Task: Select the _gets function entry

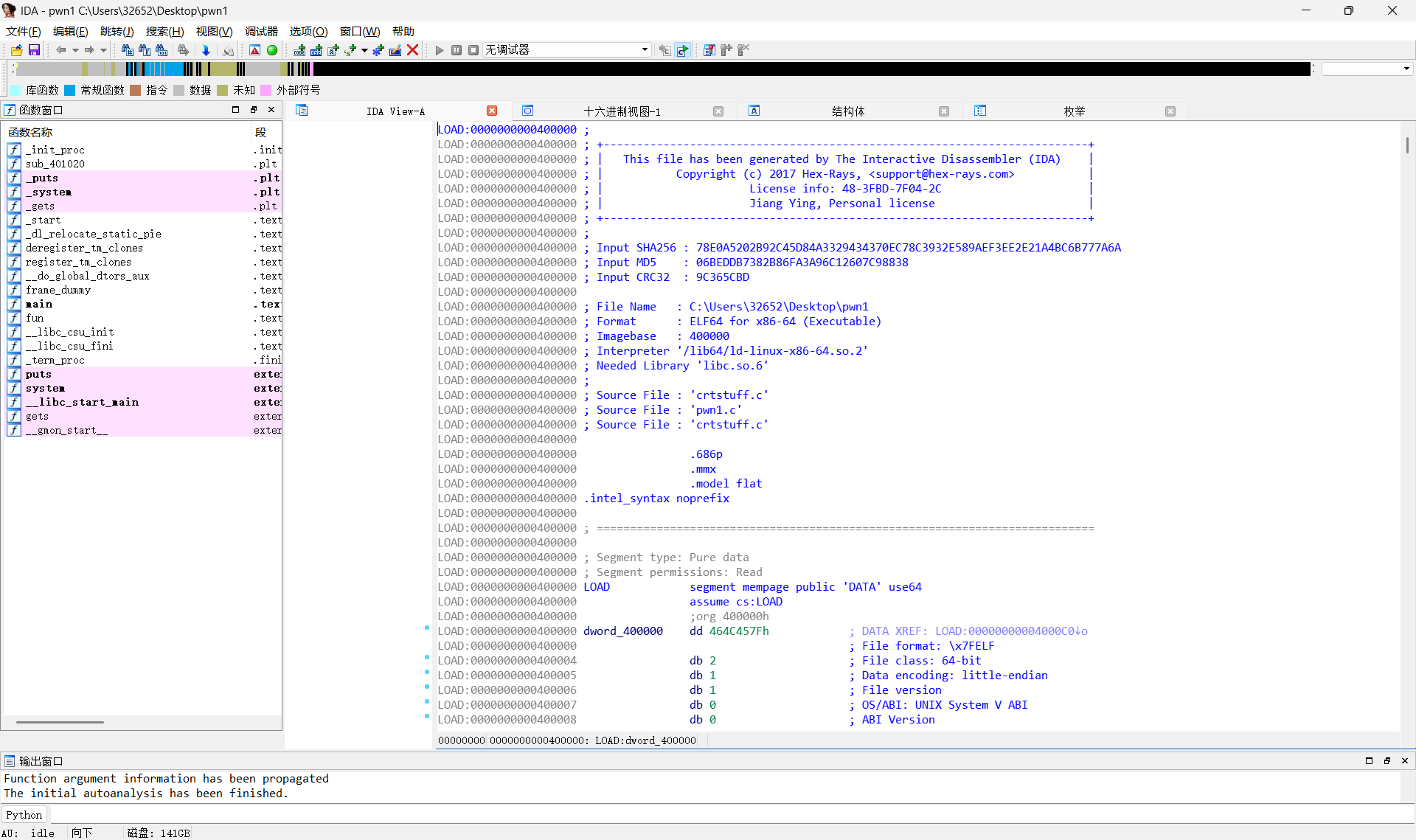Action: 144,206
